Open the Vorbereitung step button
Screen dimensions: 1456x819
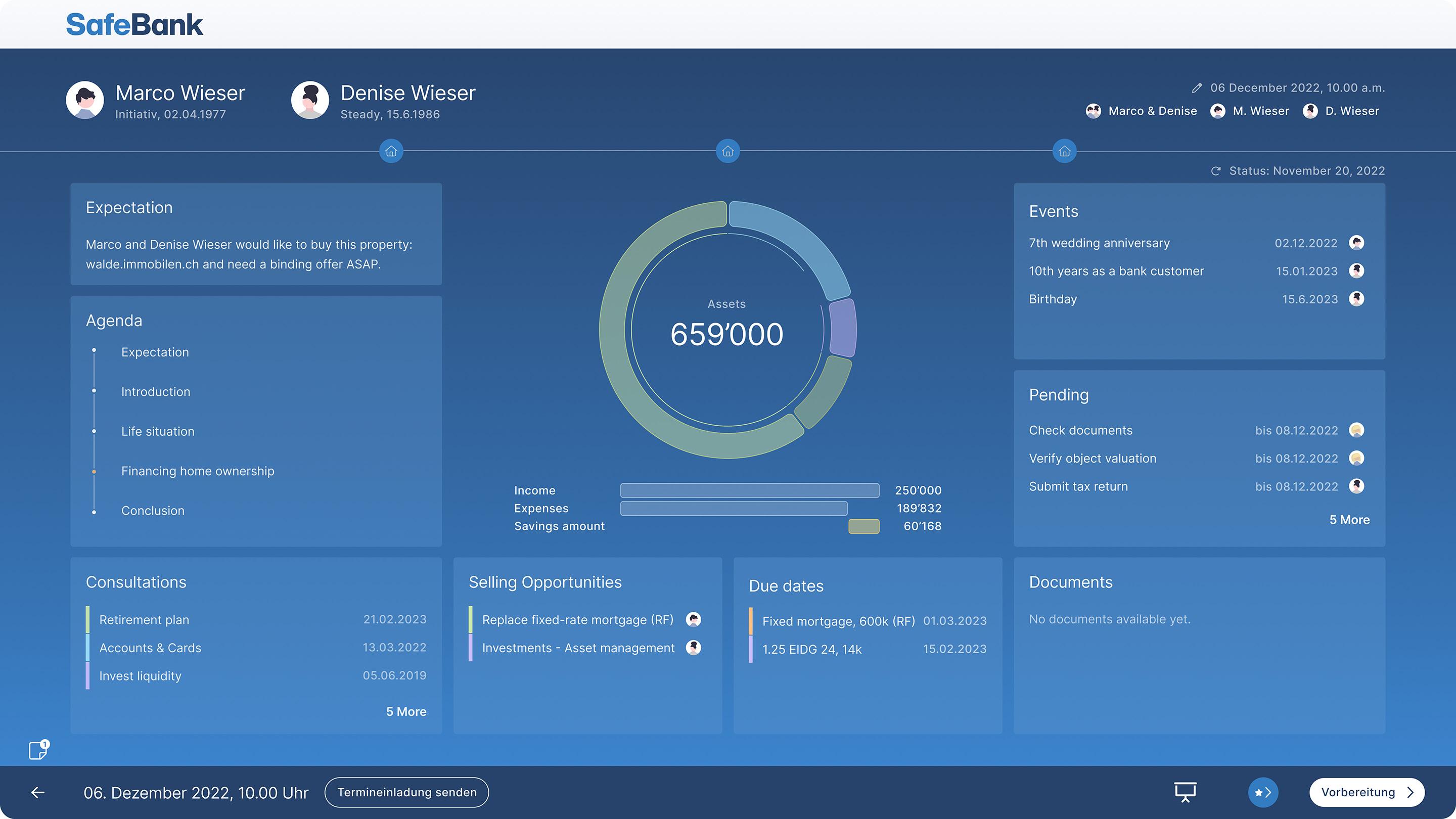(x=1367, y=792)
